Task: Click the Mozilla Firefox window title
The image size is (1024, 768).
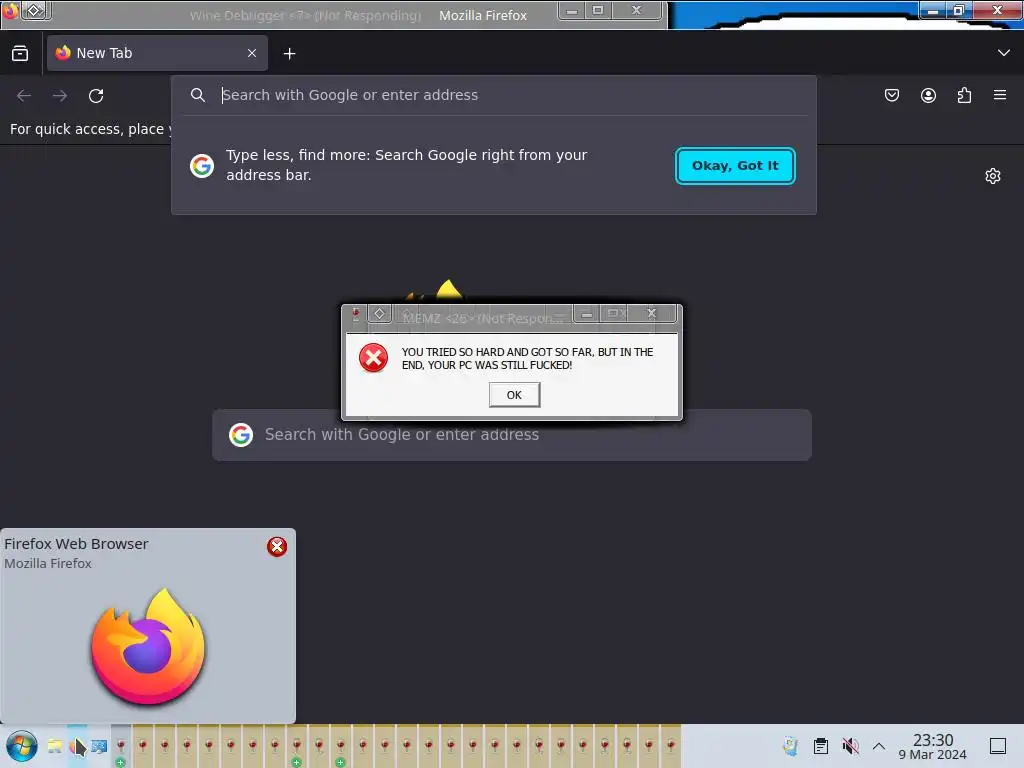Action: 483,15
